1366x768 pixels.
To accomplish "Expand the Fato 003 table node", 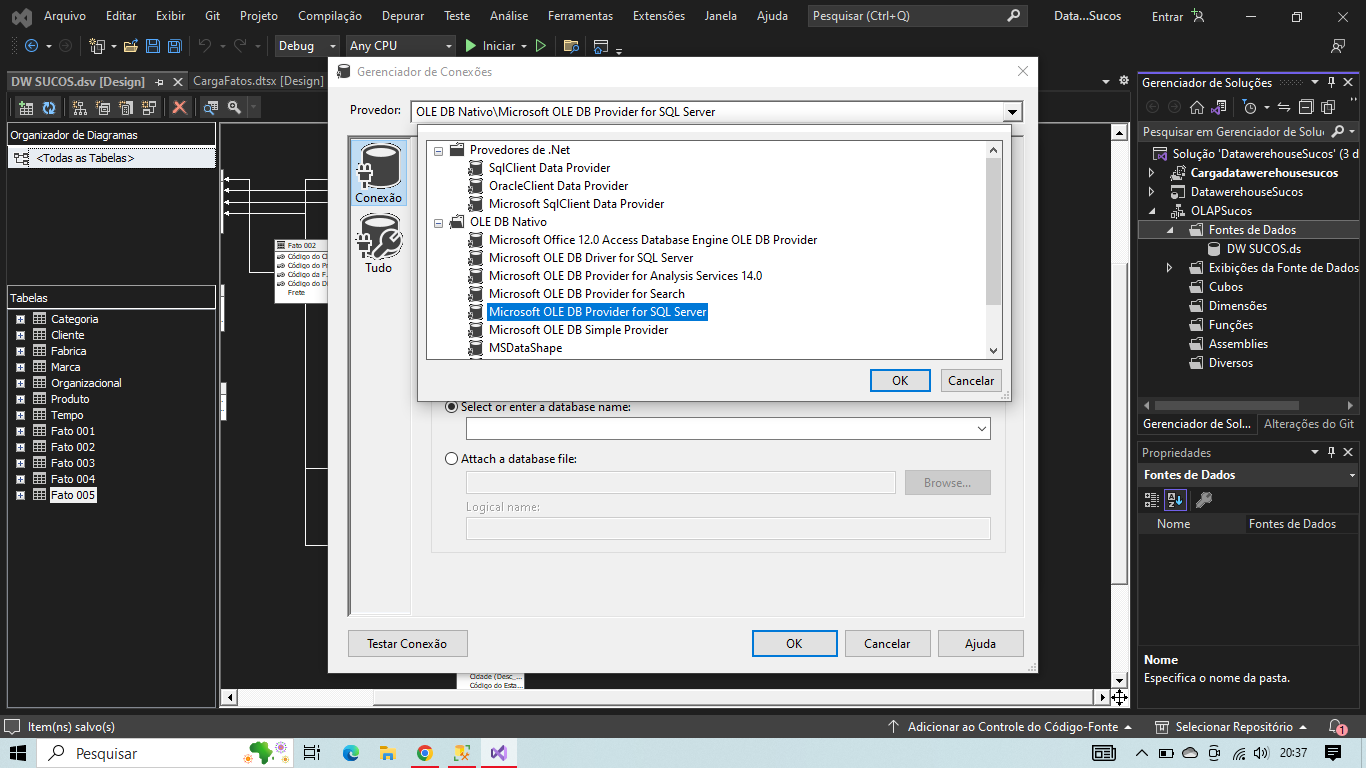I will coord(20,463).
